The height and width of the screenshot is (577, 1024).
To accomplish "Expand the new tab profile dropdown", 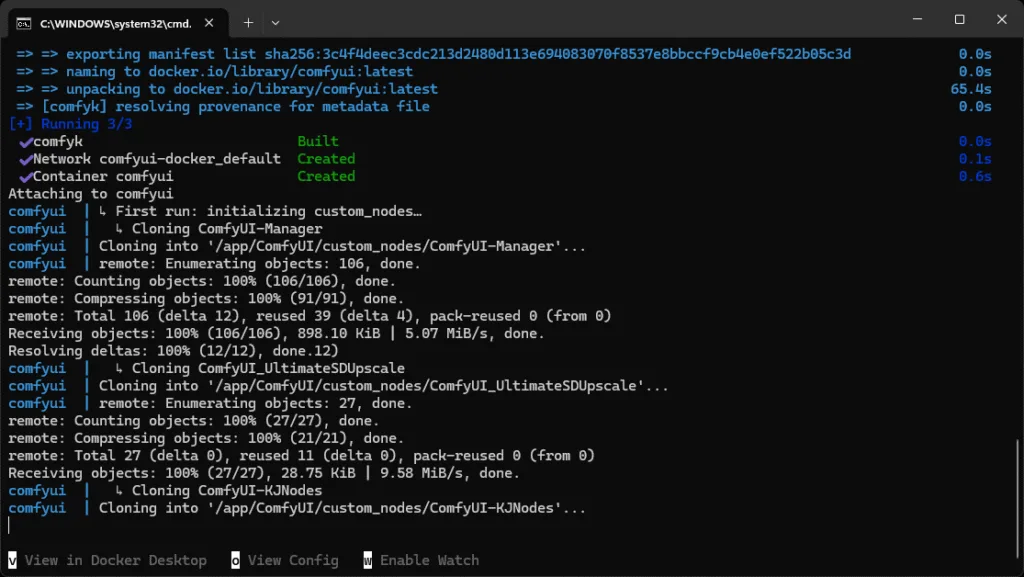I will [276, 22].
